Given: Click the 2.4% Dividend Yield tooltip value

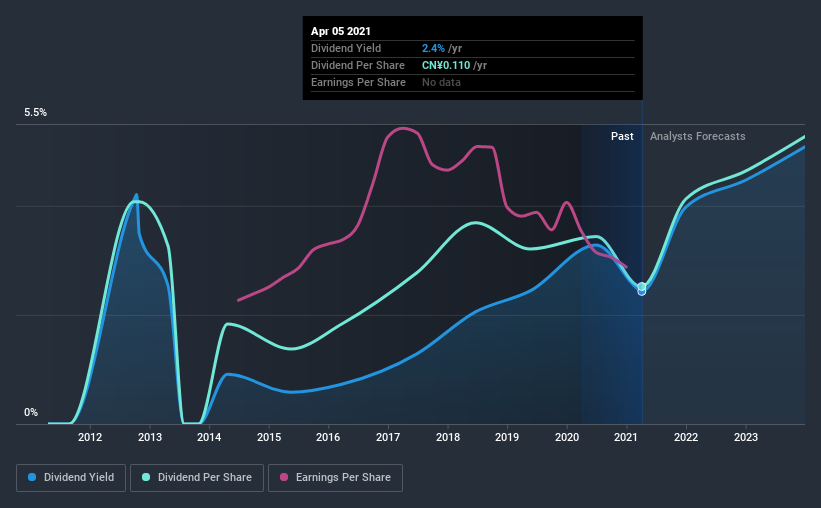Looking at the screenshot, I should 434,48.
